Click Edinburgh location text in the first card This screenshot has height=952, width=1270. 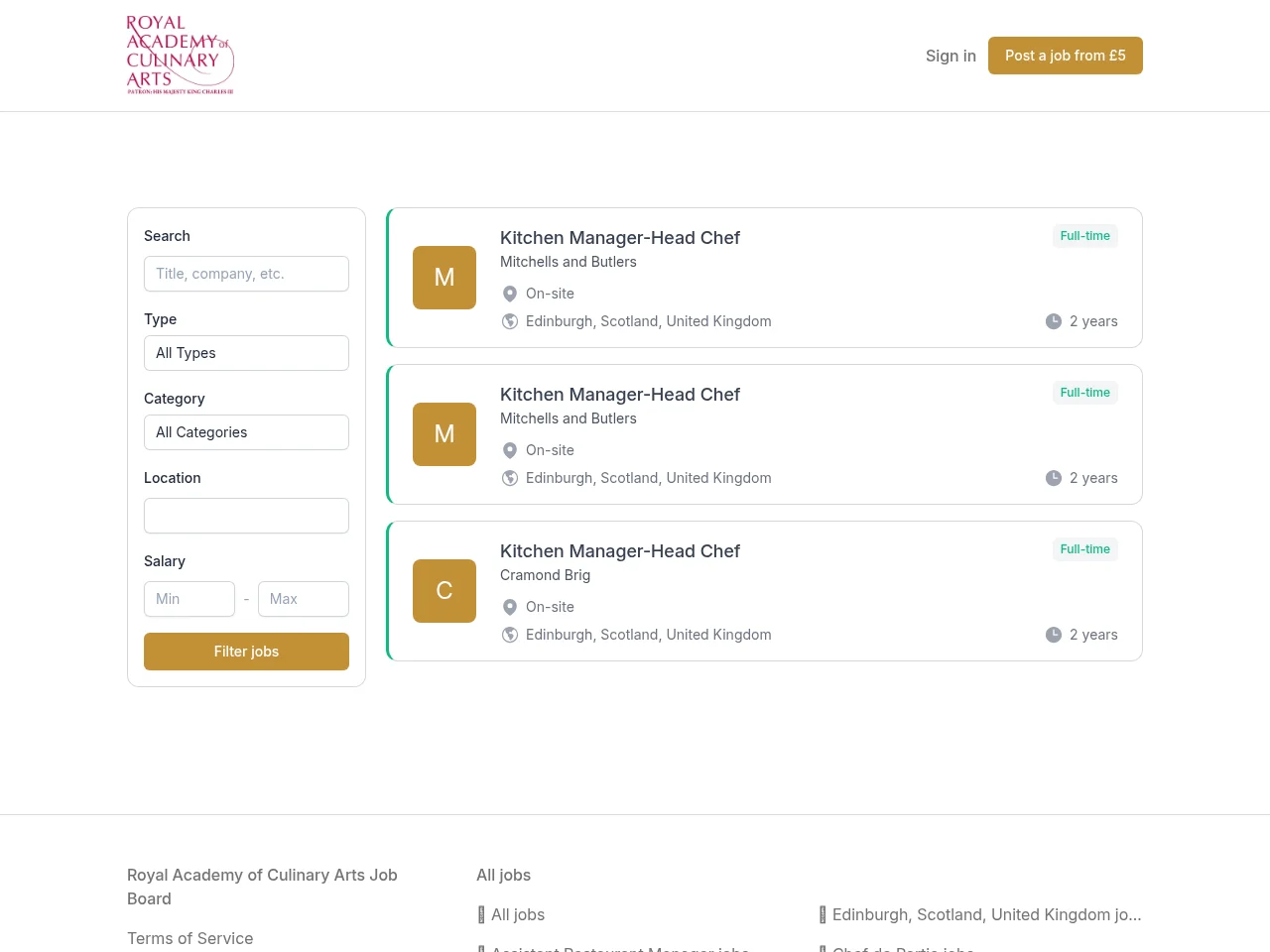click(649, 321)
